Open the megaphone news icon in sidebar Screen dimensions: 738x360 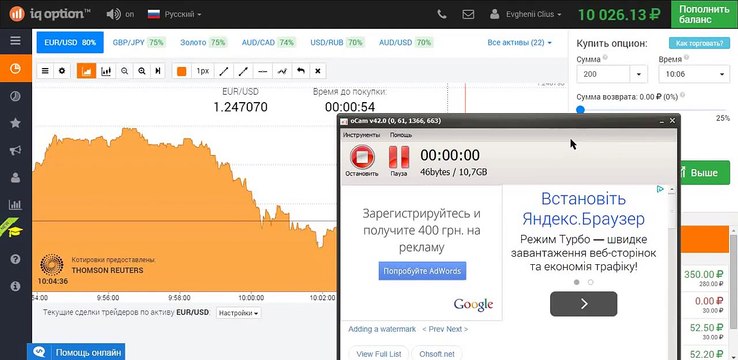click(16, 151)
